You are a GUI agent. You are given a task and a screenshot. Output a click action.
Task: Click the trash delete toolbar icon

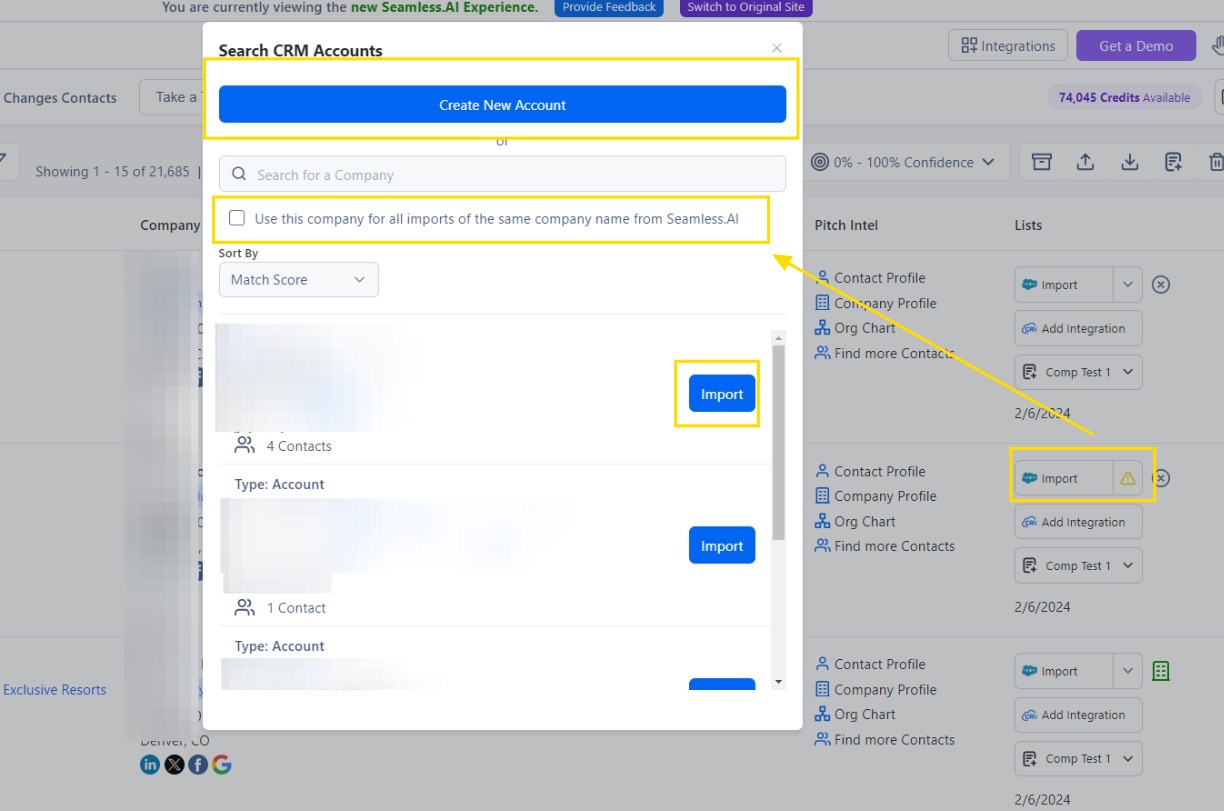pos(1216,162)
